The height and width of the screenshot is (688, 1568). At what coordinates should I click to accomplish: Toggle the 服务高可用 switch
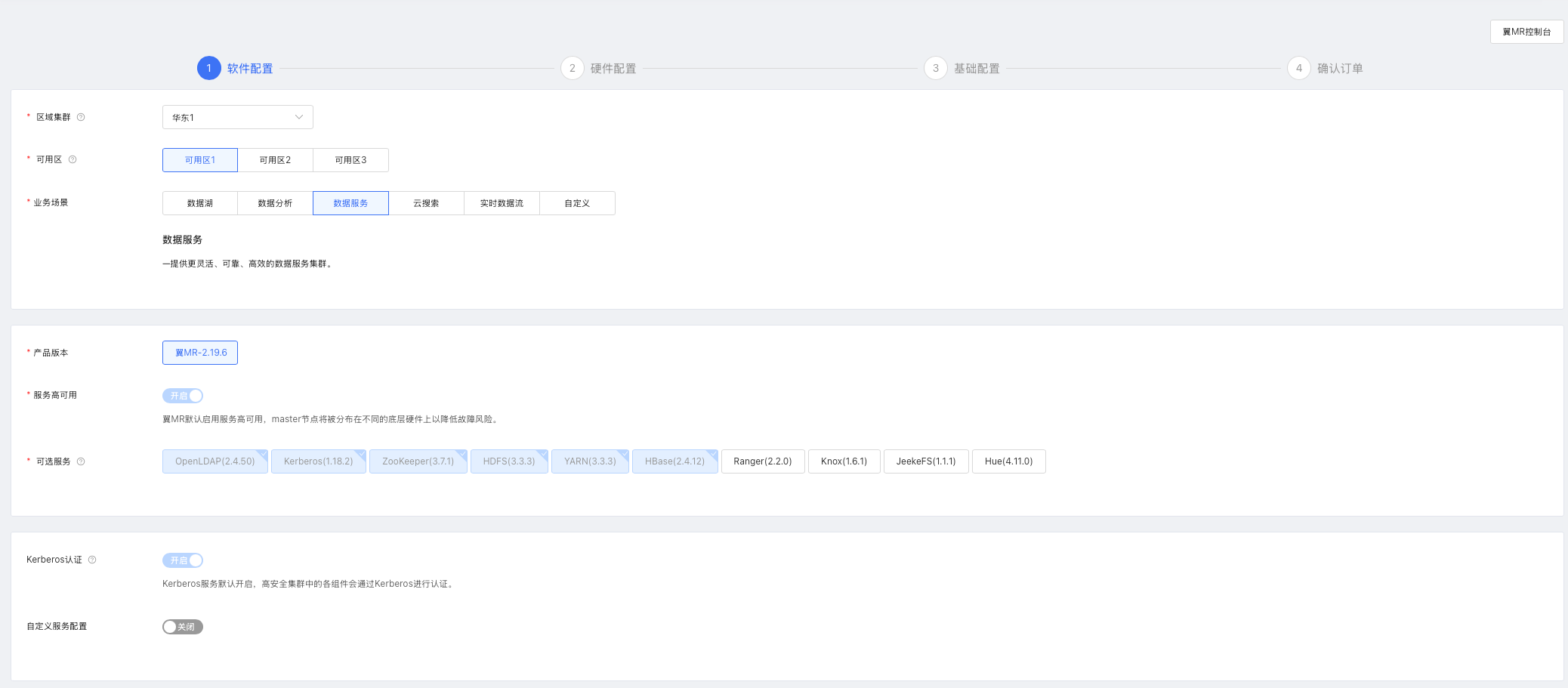point(183,396)
